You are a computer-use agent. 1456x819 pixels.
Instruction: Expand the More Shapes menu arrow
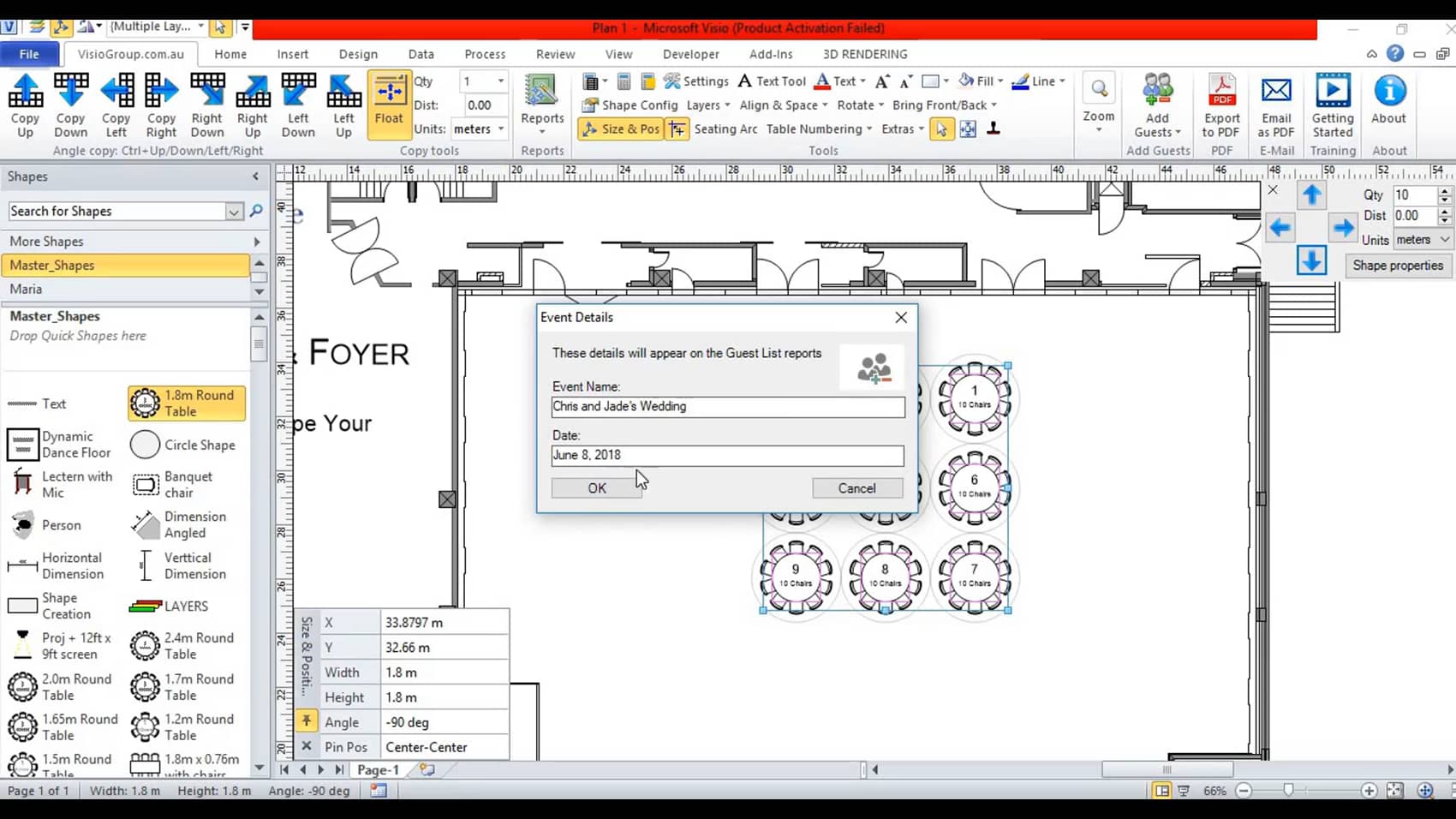tap(256, 242)
